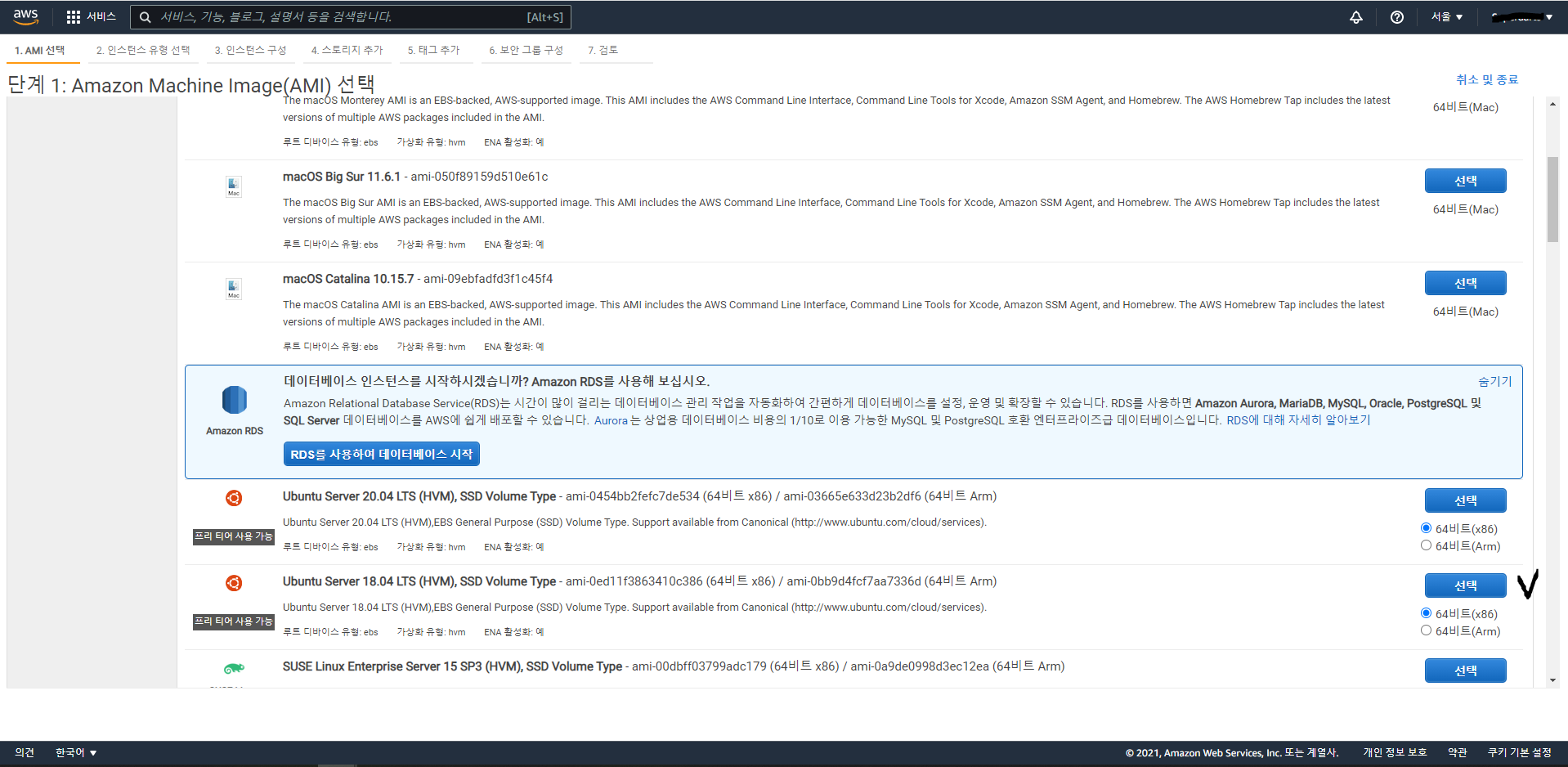
Task: Click the services label in top bar
Action: click(101, 17)
